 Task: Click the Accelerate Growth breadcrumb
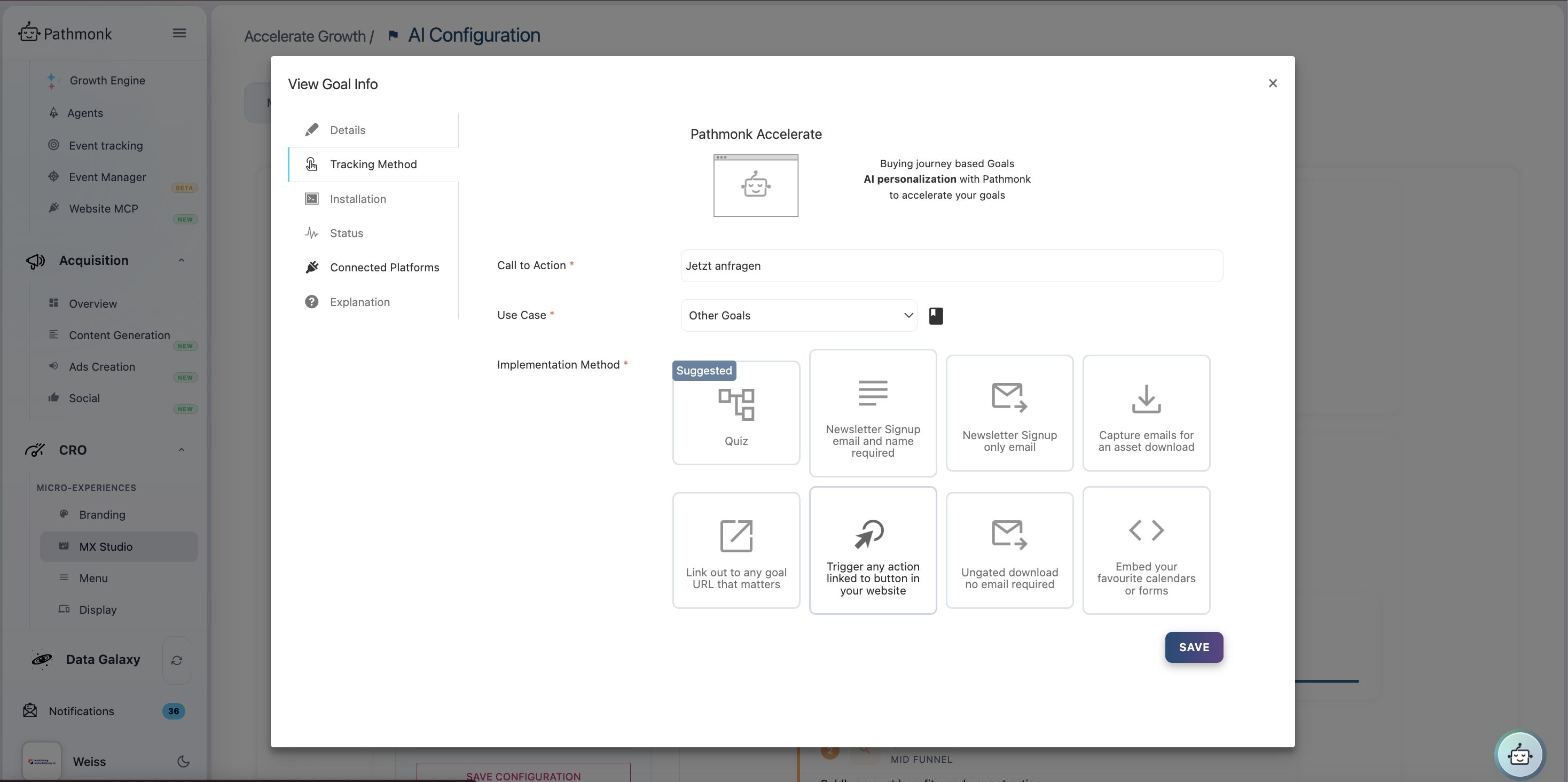tap(305, 36)
